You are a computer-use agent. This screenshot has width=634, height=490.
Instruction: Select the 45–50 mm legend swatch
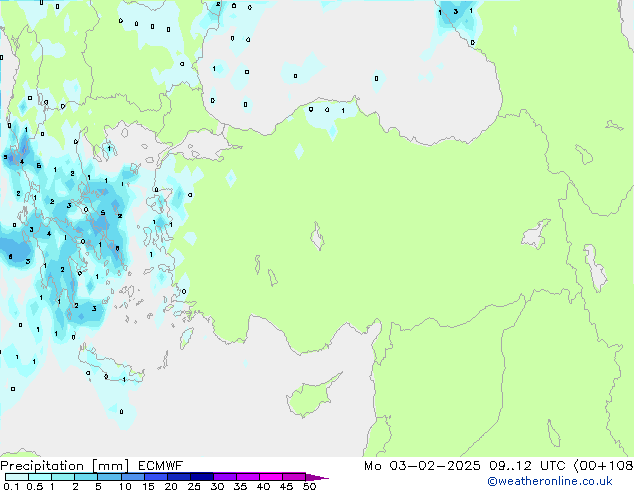click(294, 477)
